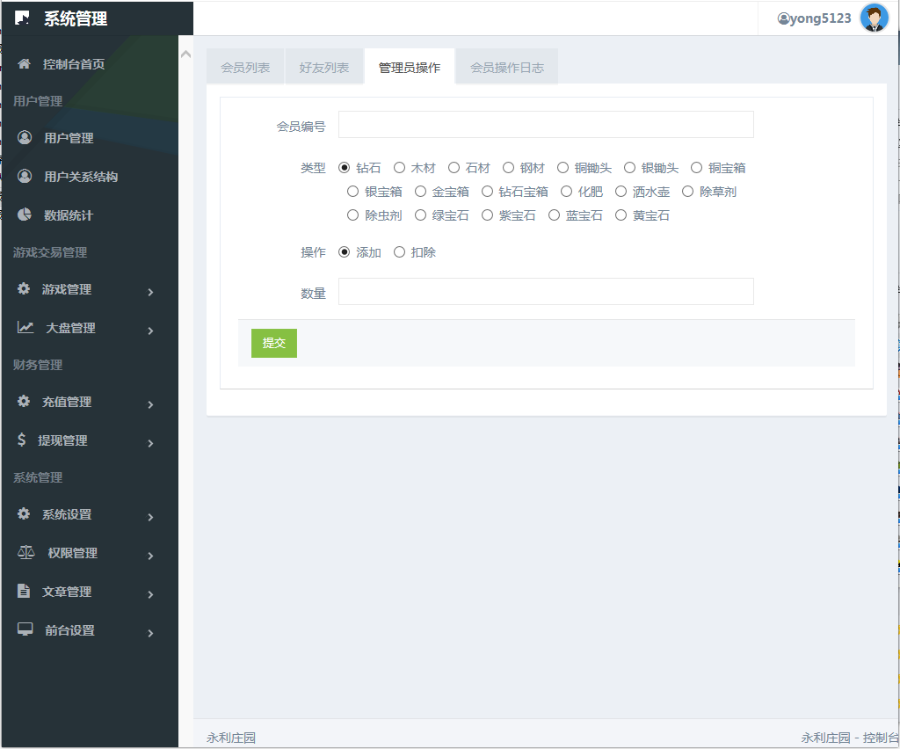Expand the 游戏管理 submenu arrow
This screenshot has width=900, height=749.
(150, 292)
